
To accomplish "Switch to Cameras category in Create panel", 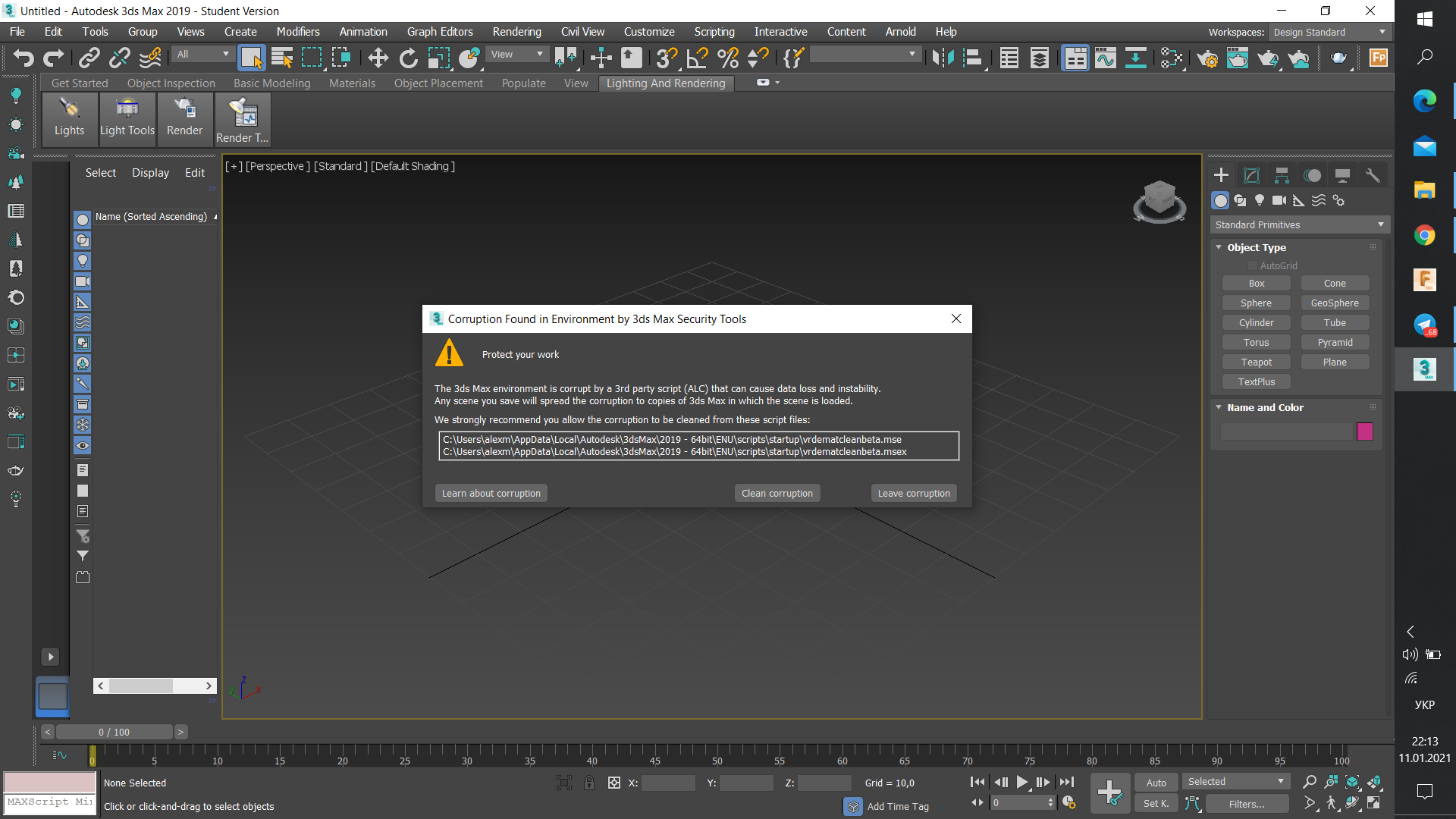I will 1279,200.
